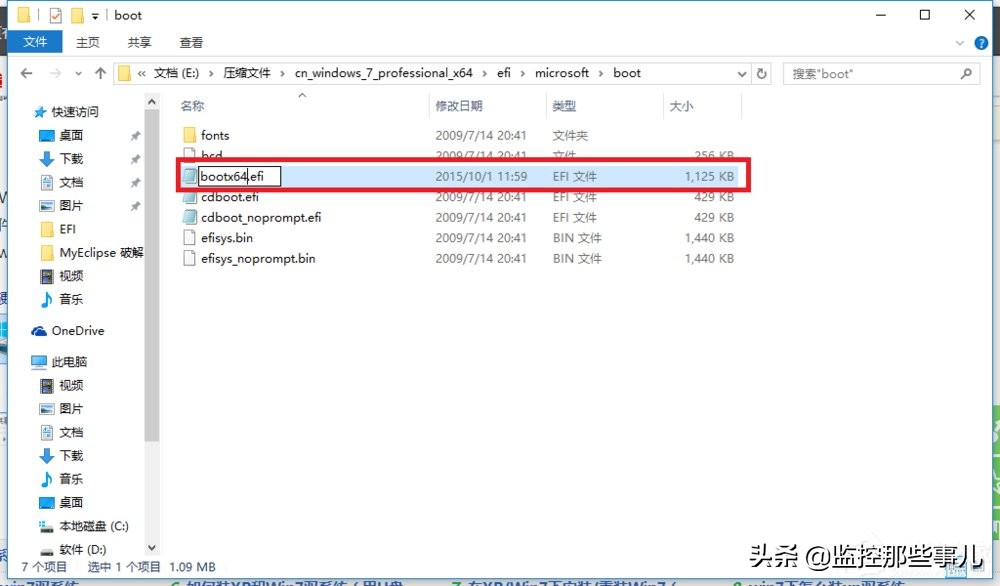The width and height of the screenshot is (1000, 586).
Task: Select the fonts folder
Action: tap(213, 134)
